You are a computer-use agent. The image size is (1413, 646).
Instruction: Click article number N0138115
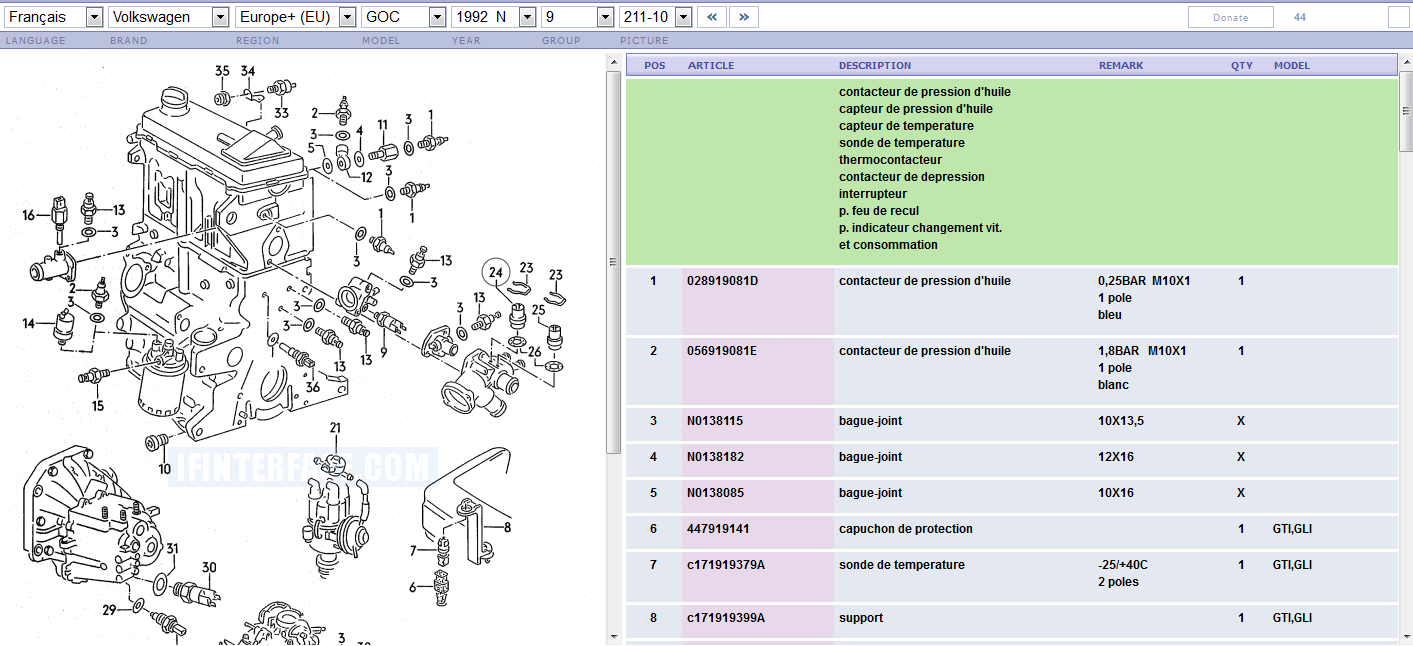pos(715,421)
